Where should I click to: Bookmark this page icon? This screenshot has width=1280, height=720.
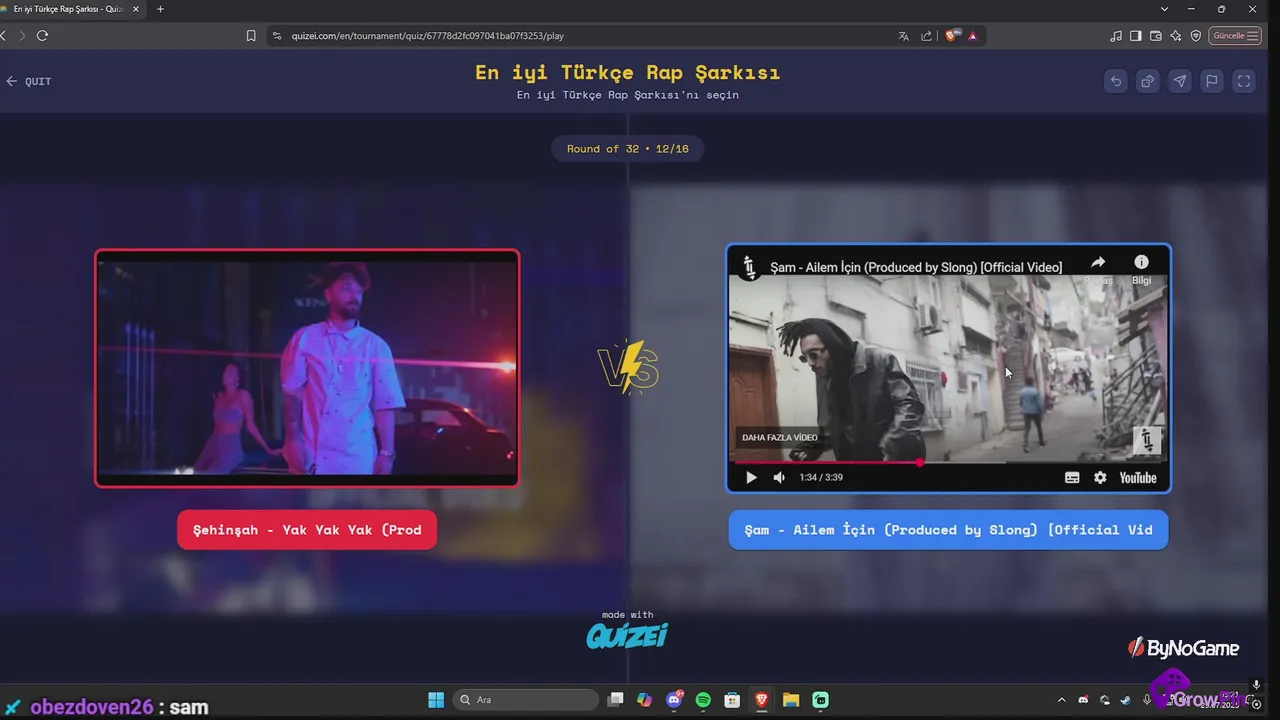click(251, 36)
